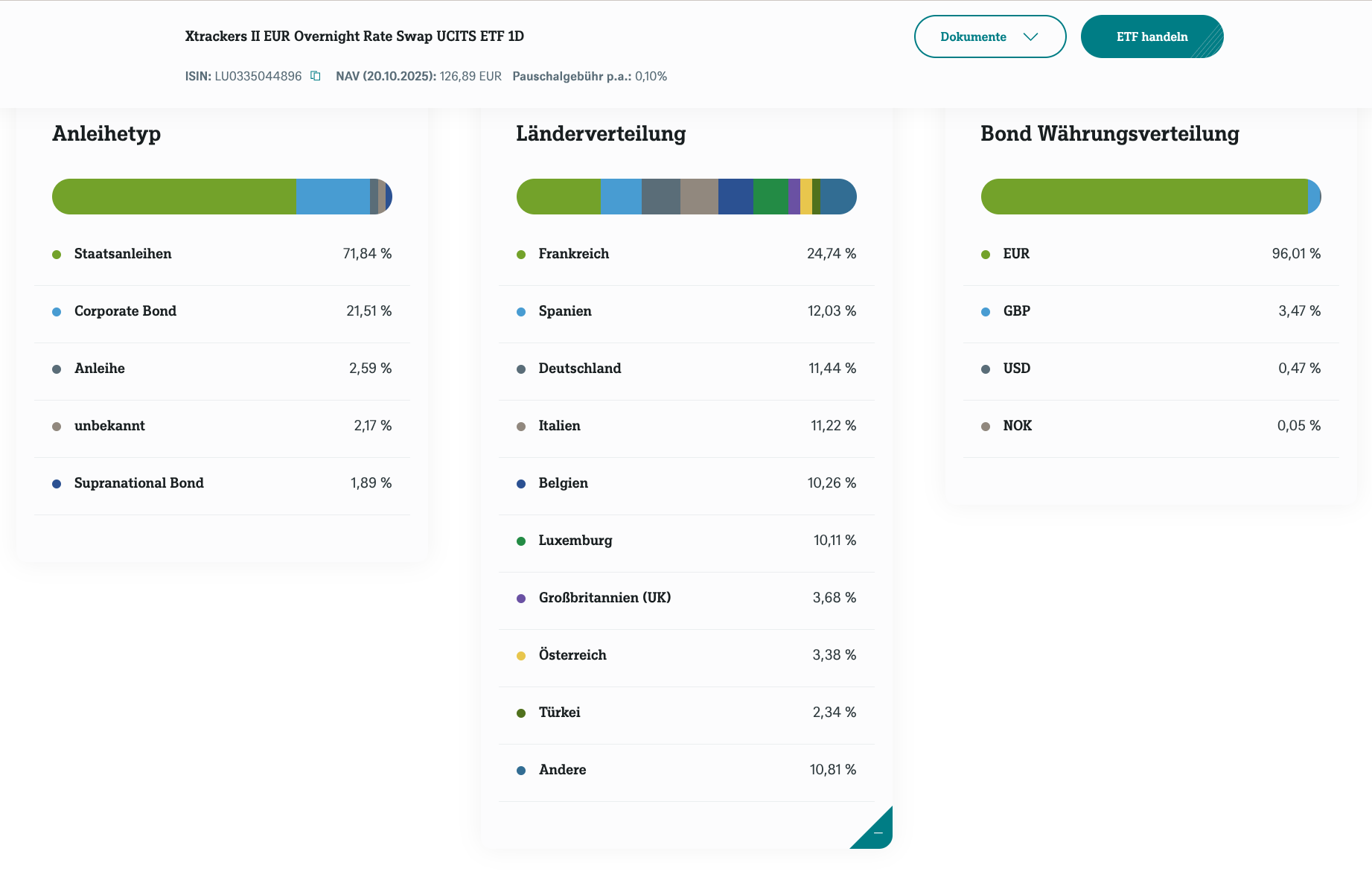The image size is (1372, 892).
Task: Click the Xtrackers II EUR Overnight Rate Swap title
Action: point(354,36)
